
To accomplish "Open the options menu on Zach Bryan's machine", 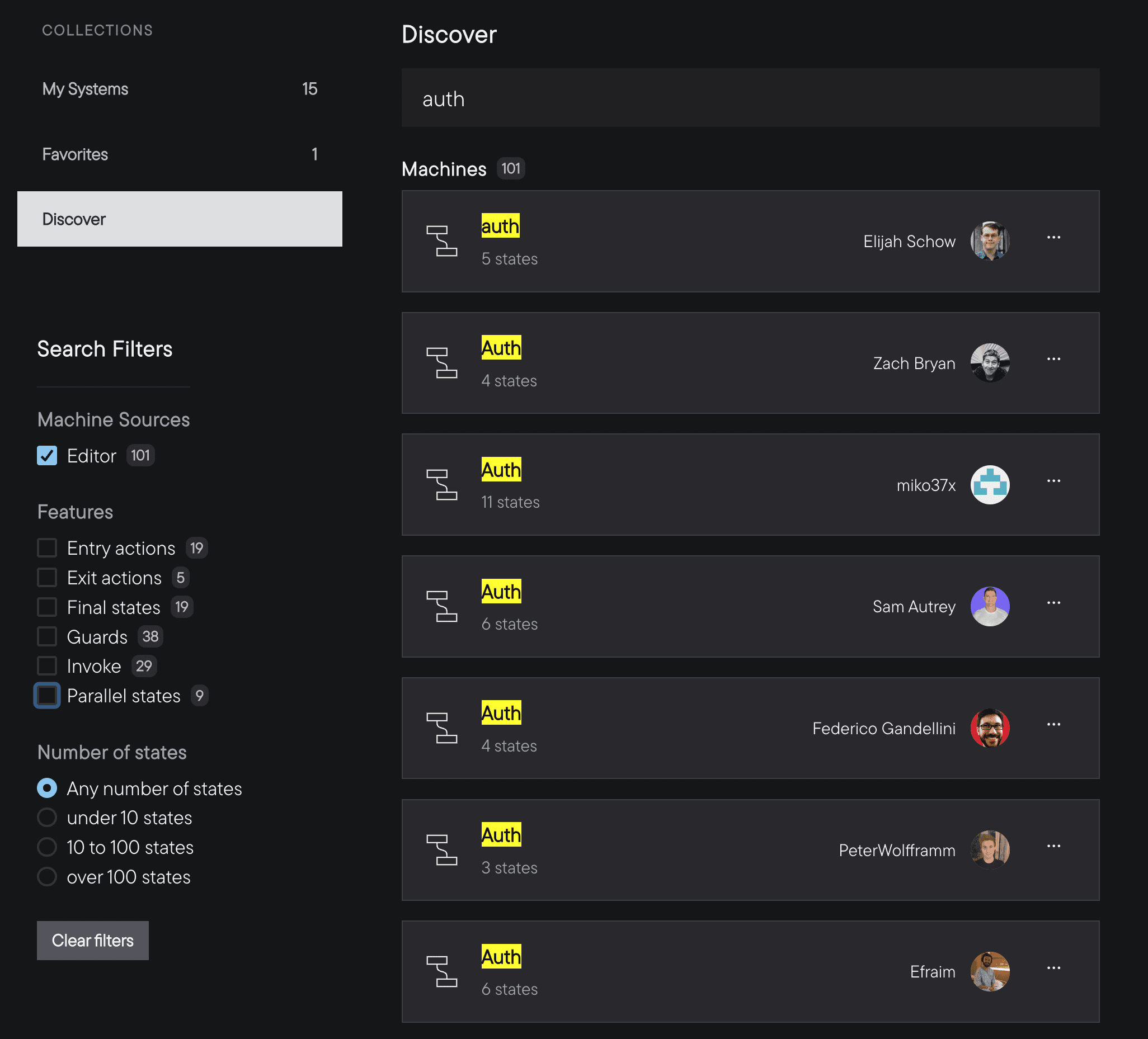I will tap(1054, 358).
